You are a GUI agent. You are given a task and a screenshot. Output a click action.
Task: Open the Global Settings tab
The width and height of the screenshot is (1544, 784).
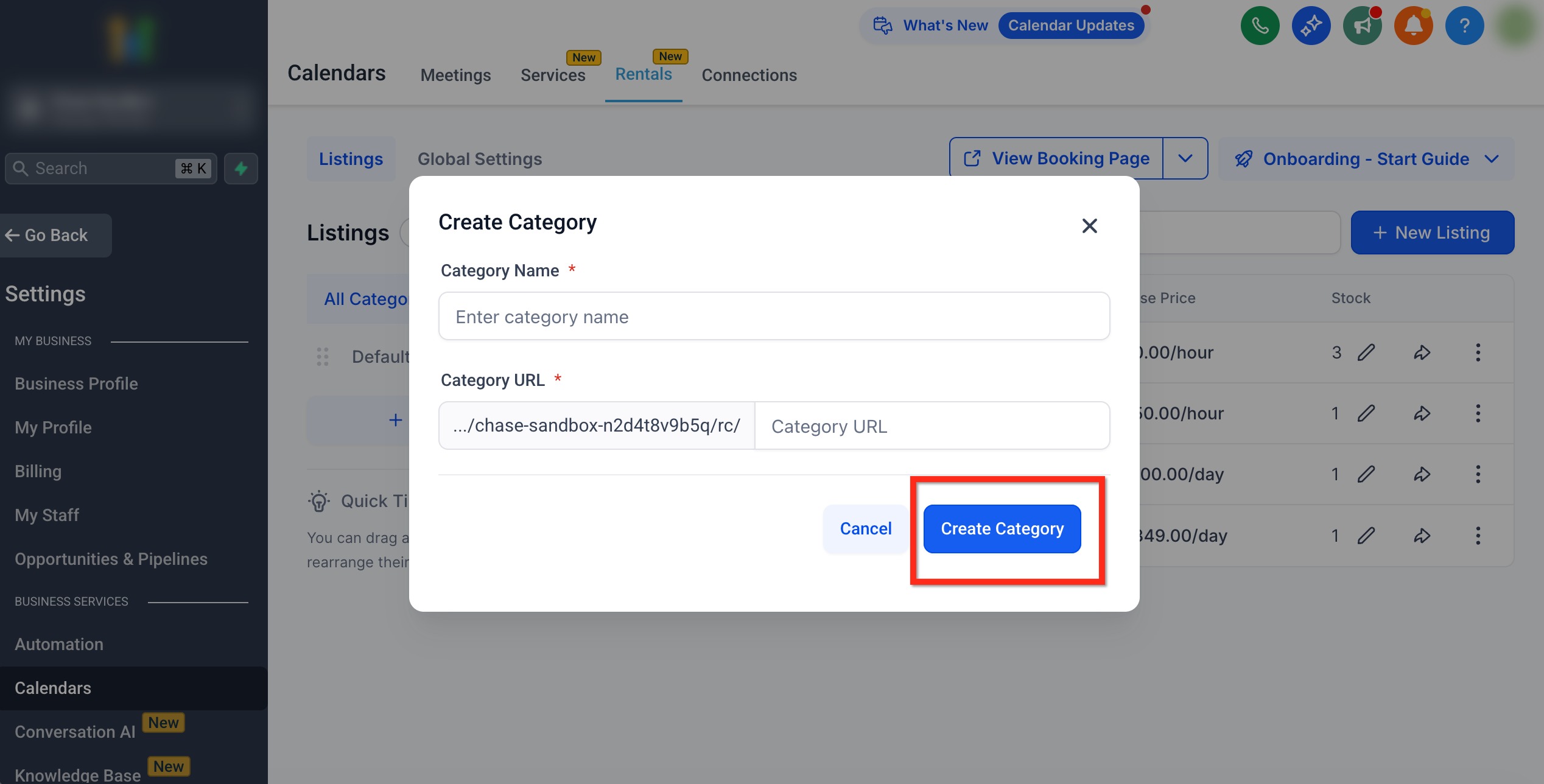click(x=479, y=159)
